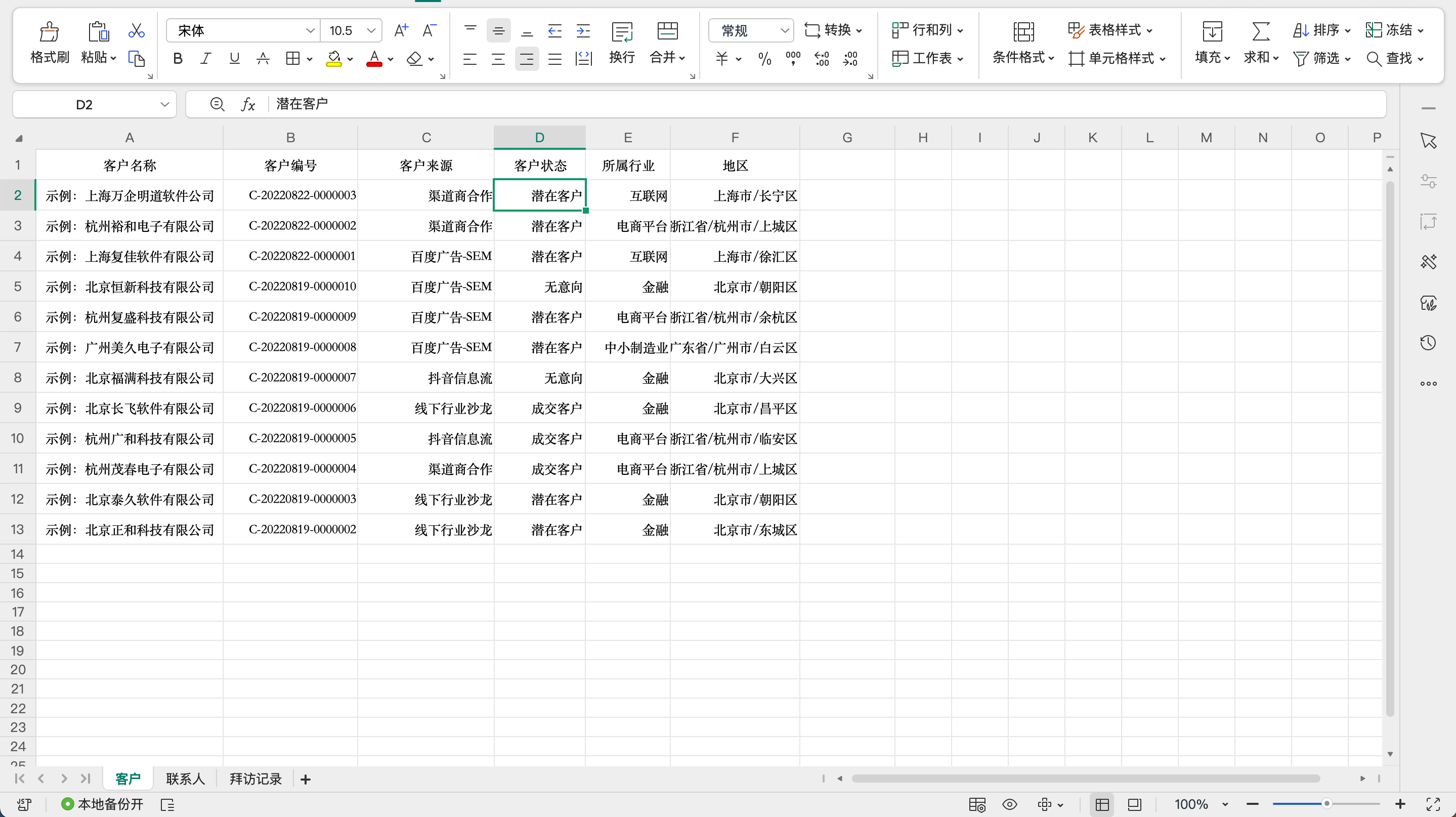Click the increase font size icon
The width and height of the screenshot is (1456, 817).
click(401, 30)
